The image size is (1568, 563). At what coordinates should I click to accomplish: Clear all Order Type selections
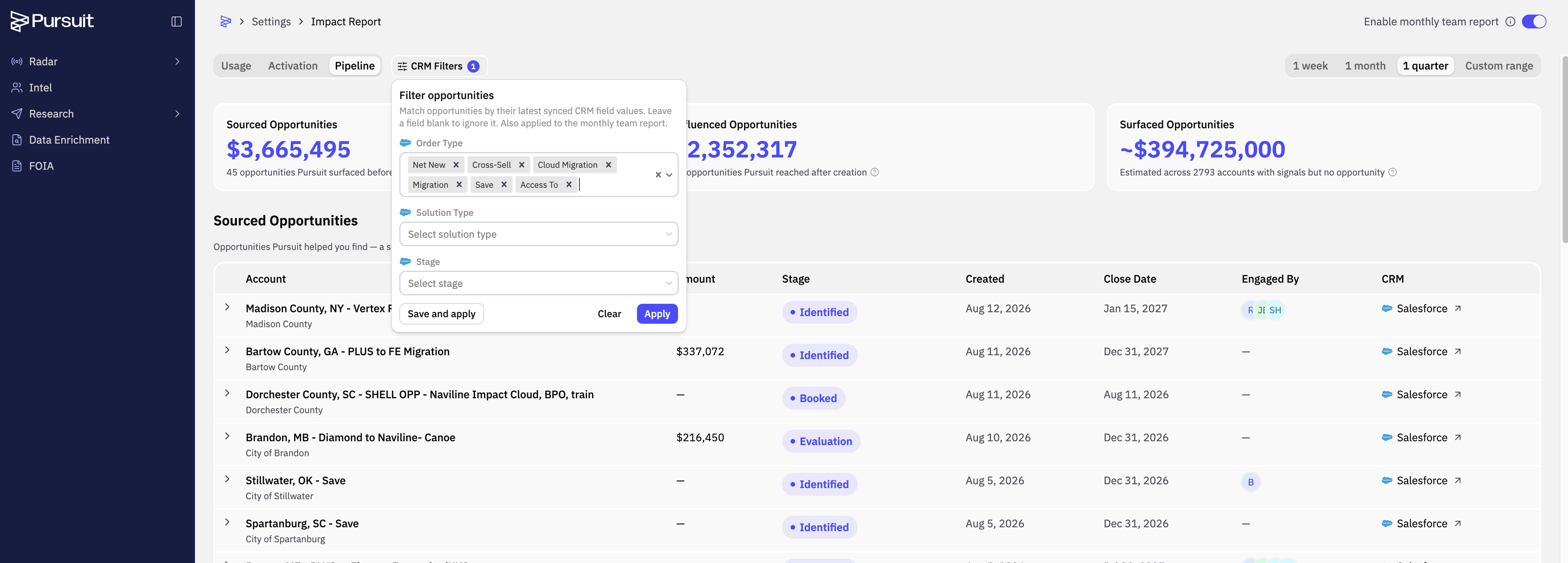pos(658,175)
